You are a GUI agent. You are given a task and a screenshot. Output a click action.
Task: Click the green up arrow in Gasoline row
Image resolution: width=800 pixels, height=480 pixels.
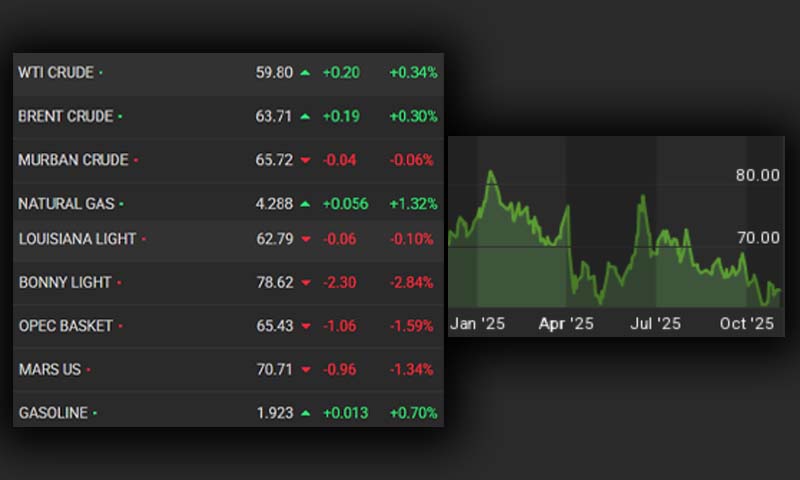pos(306,413)
